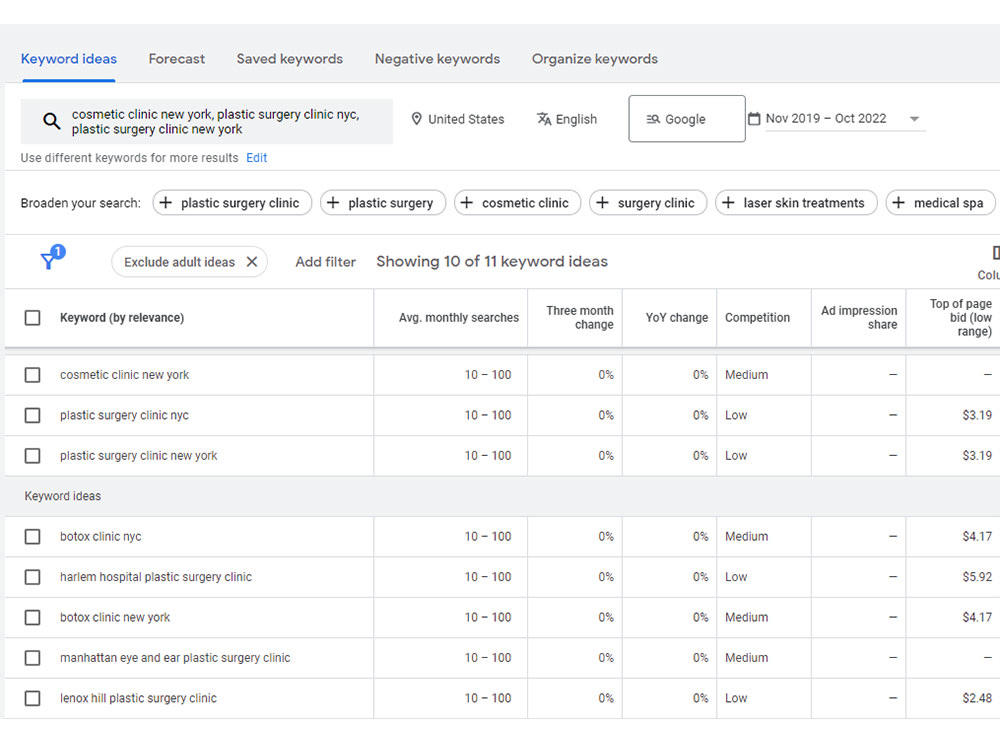
Task: Add plastic surgery clinic to broaden search
Action: coord(232,203)
